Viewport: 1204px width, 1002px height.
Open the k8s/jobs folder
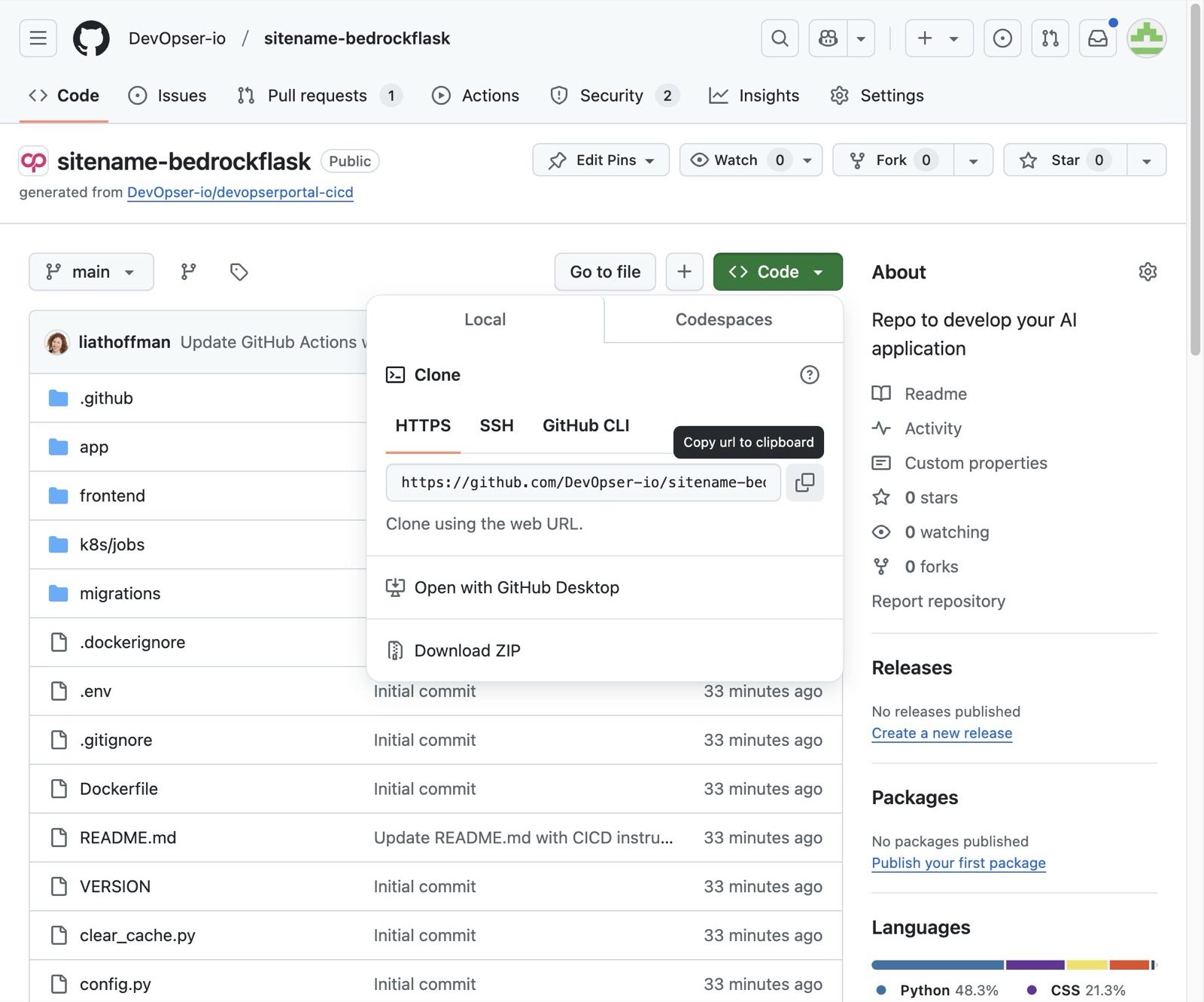112,545
